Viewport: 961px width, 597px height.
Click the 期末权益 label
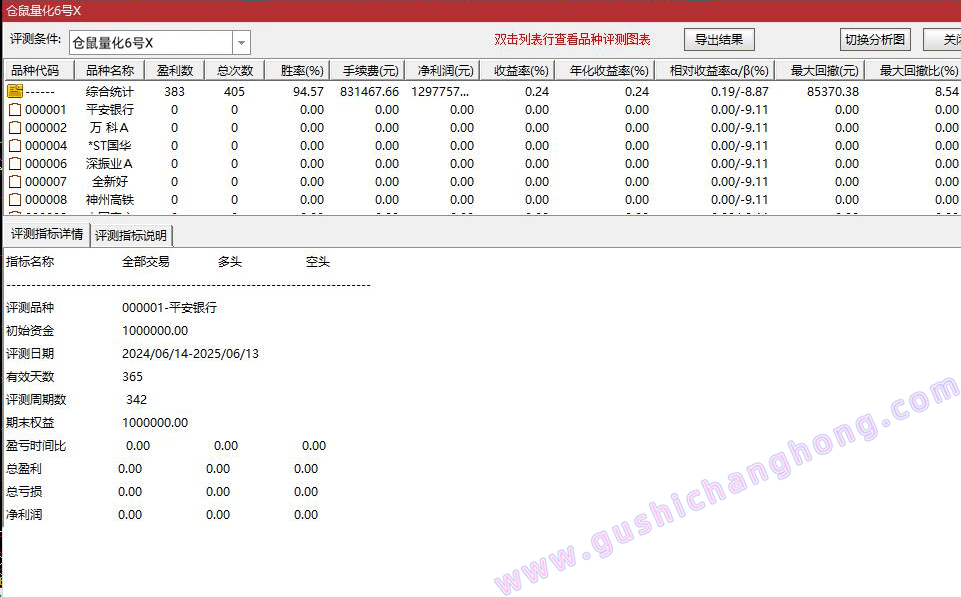[x=30, y=423]
